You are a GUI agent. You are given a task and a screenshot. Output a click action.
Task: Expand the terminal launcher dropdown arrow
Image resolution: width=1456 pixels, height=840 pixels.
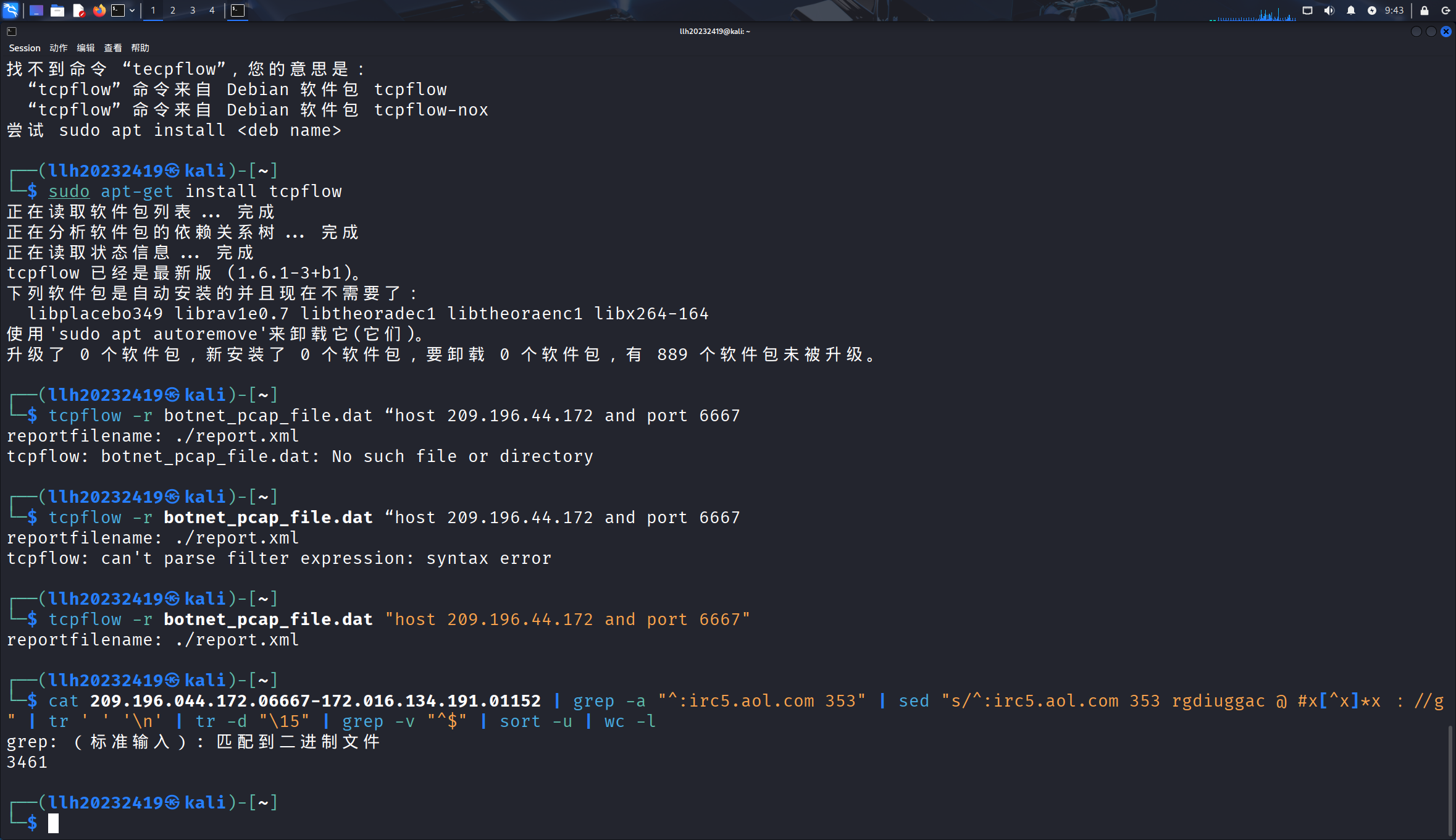132,10
